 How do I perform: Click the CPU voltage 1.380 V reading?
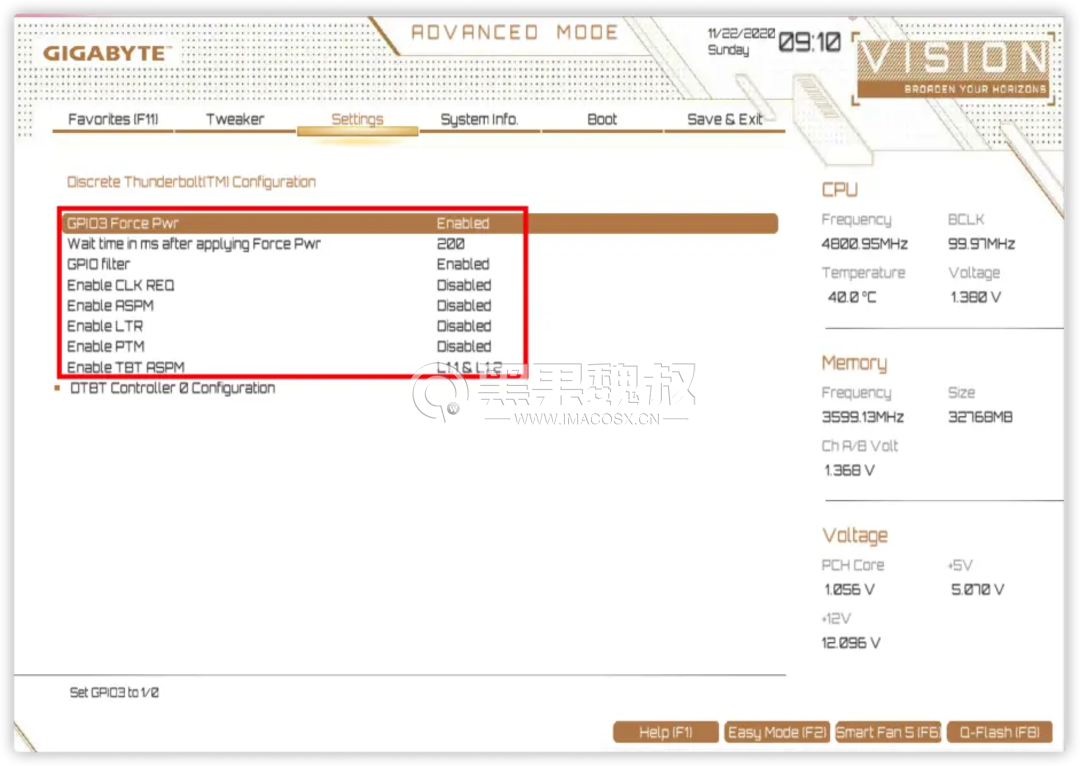[975, 297]
